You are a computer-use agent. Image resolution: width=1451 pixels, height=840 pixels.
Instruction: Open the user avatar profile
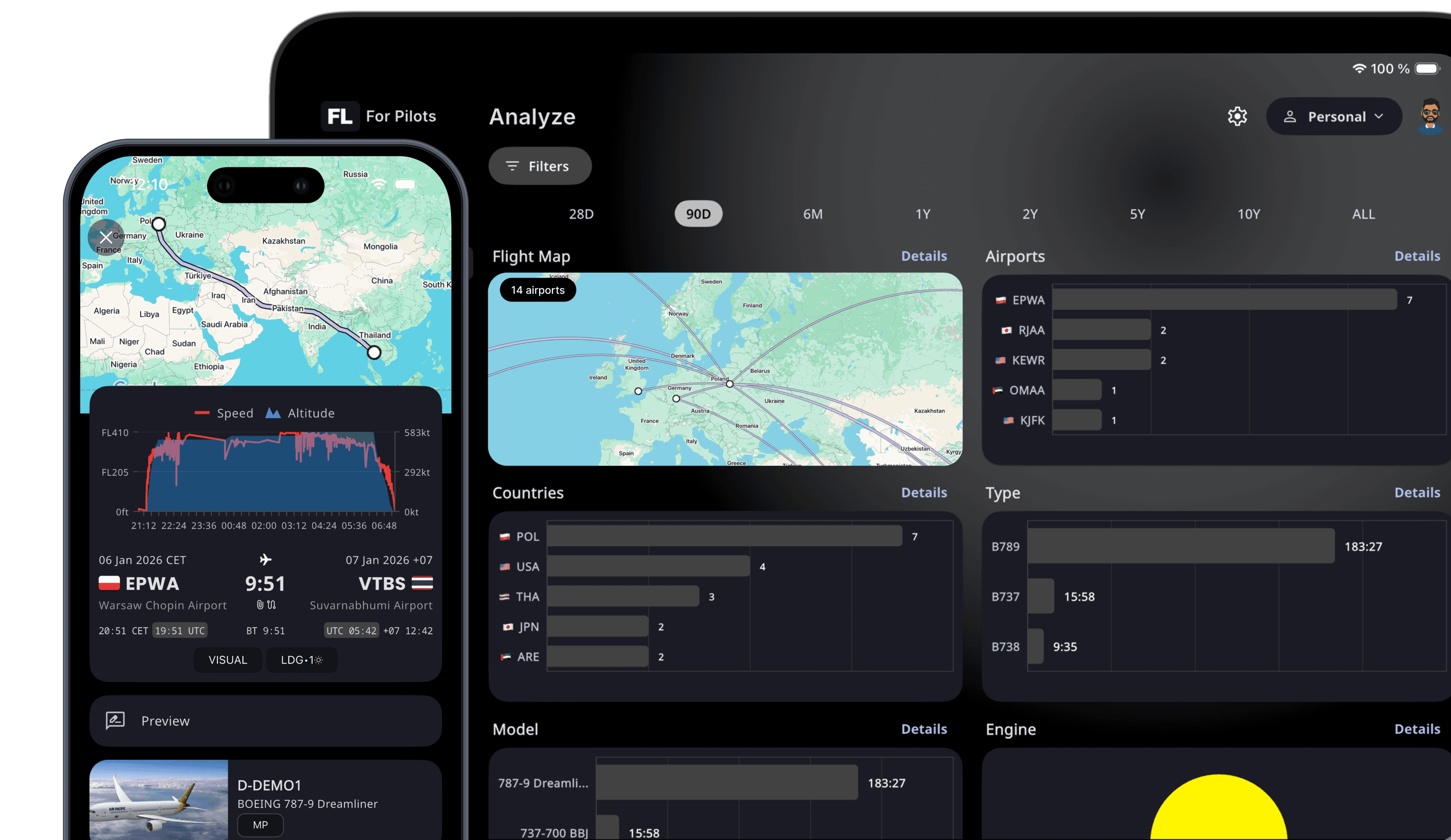[1430, 116]
